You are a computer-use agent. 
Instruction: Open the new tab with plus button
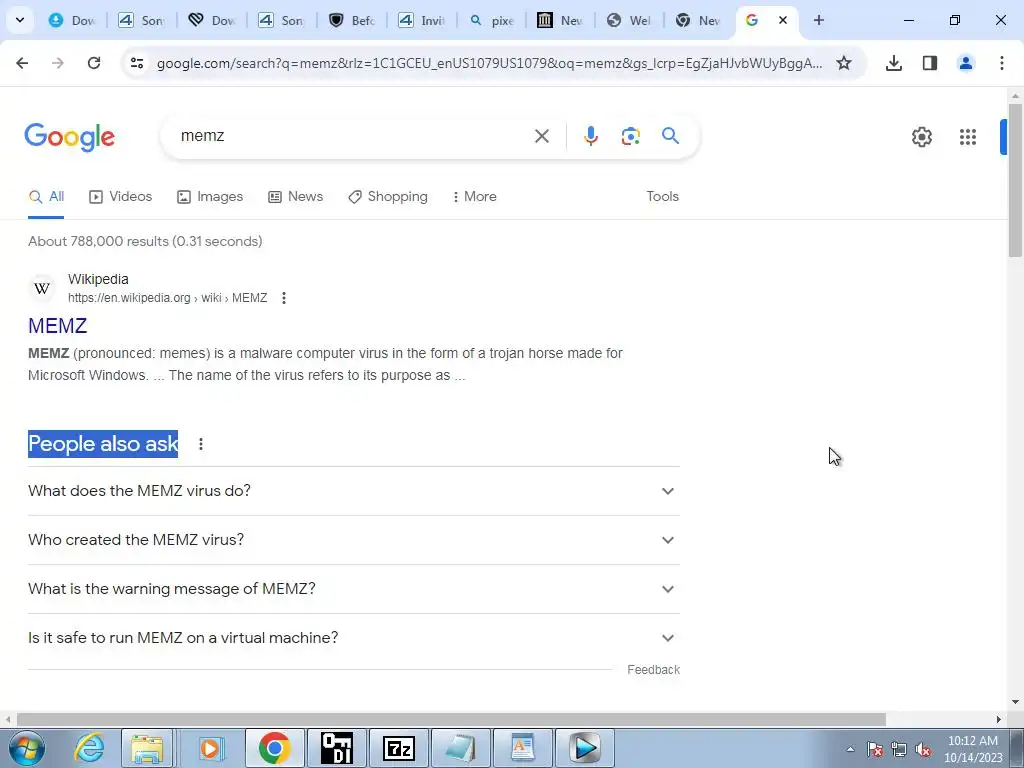click(x=818, y=20)
